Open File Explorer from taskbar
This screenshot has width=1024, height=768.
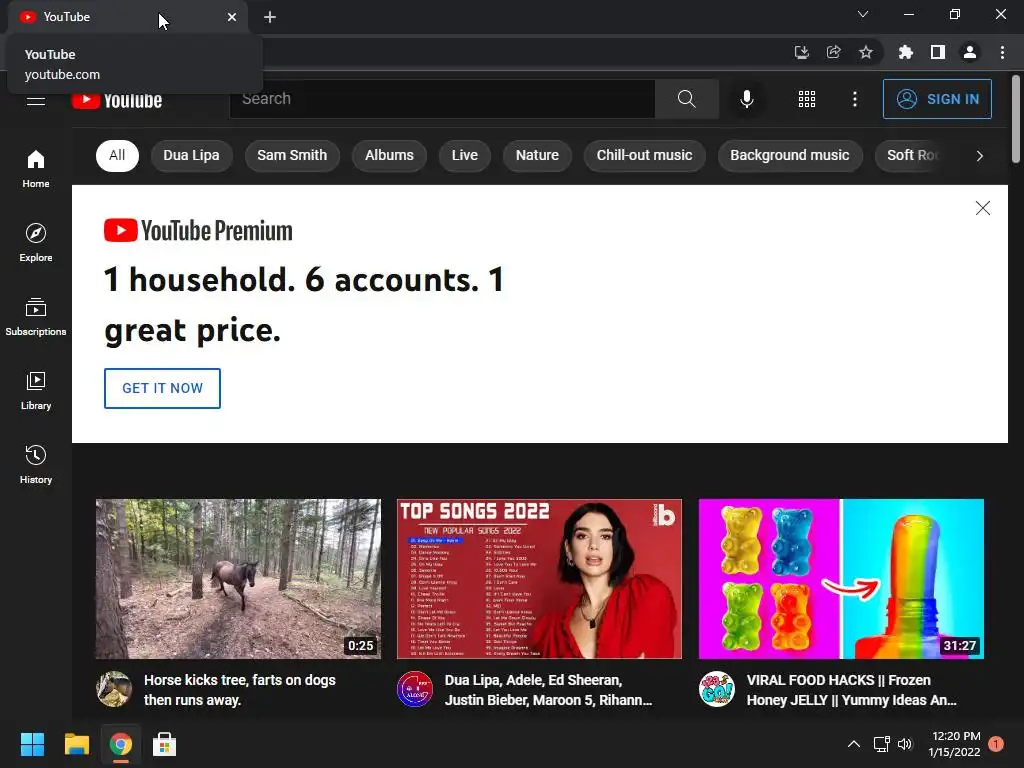pos(76,744)
